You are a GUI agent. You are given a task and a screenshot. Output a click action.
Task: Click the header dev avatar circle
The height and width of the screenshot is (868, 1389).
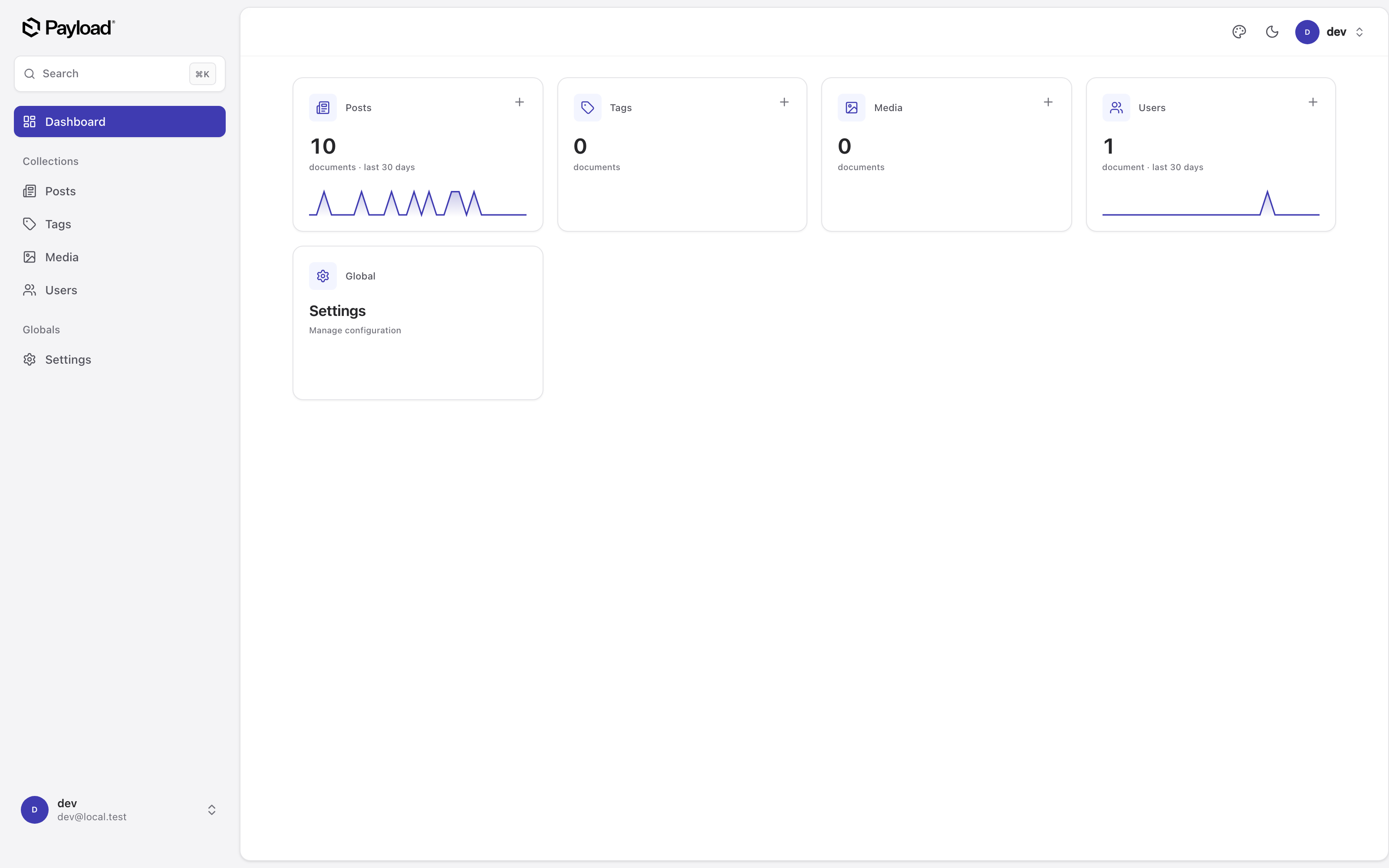point(1307,32)
